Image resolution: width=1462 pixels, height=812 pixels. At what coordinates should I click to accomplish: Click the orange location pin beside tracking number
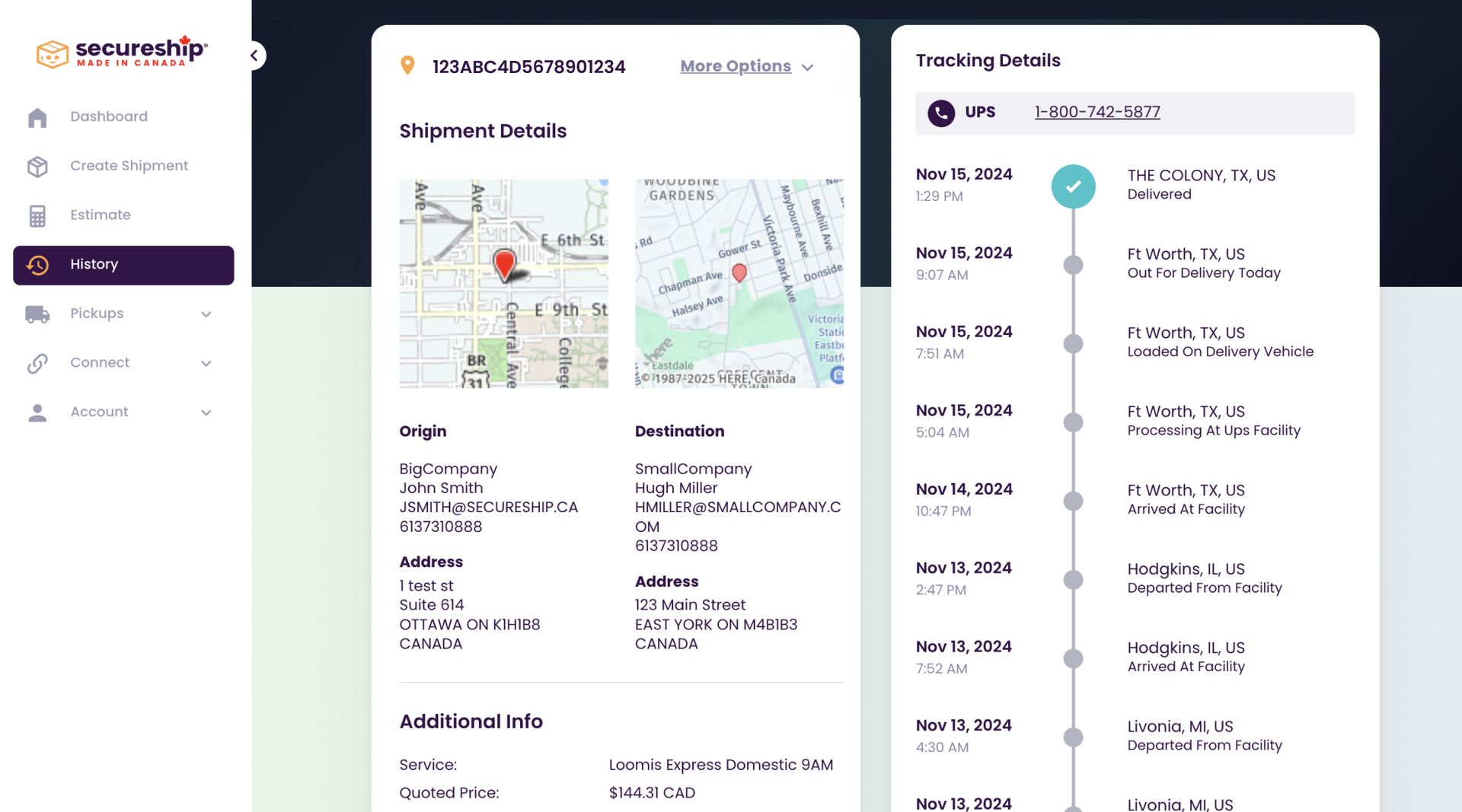[408, 66]
